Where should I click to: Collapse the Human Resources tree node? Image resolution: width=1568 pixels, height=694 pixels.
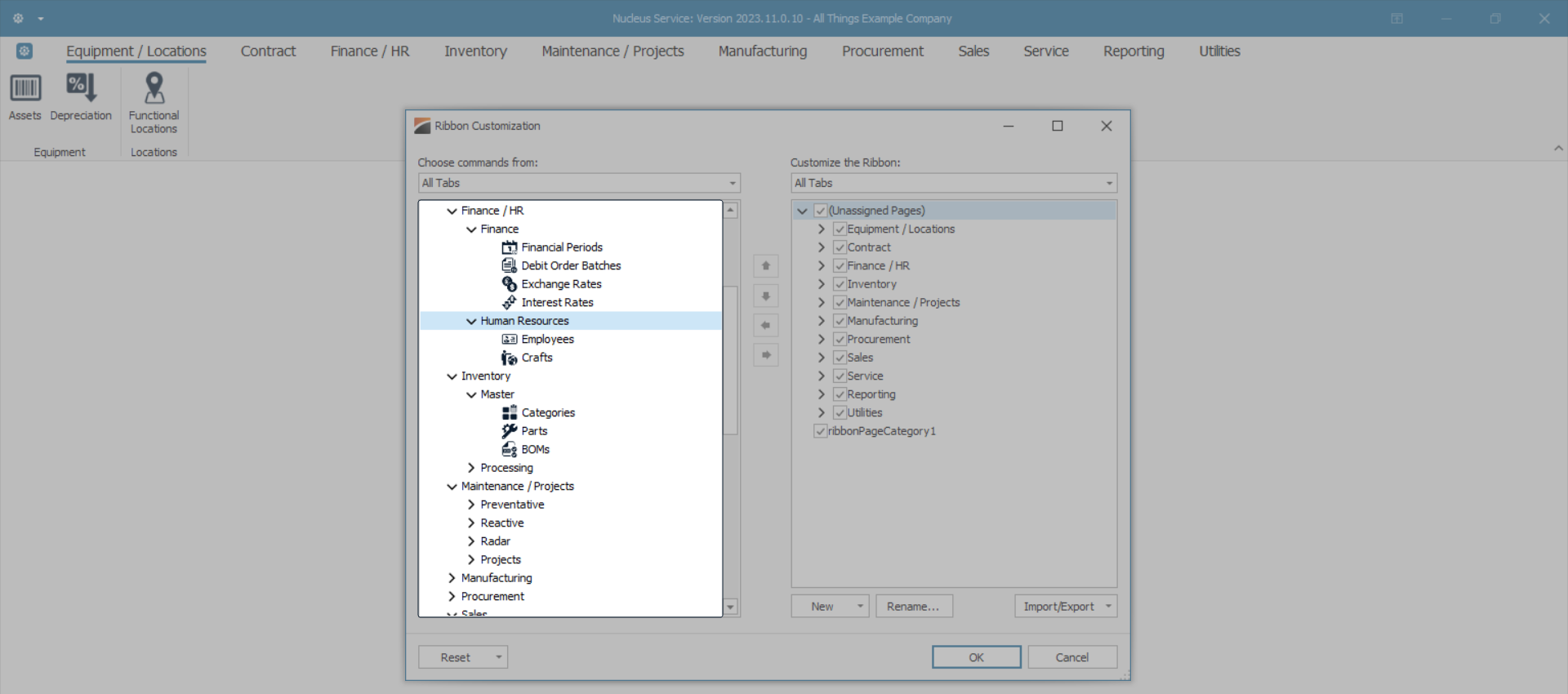(x=471, y=321)
